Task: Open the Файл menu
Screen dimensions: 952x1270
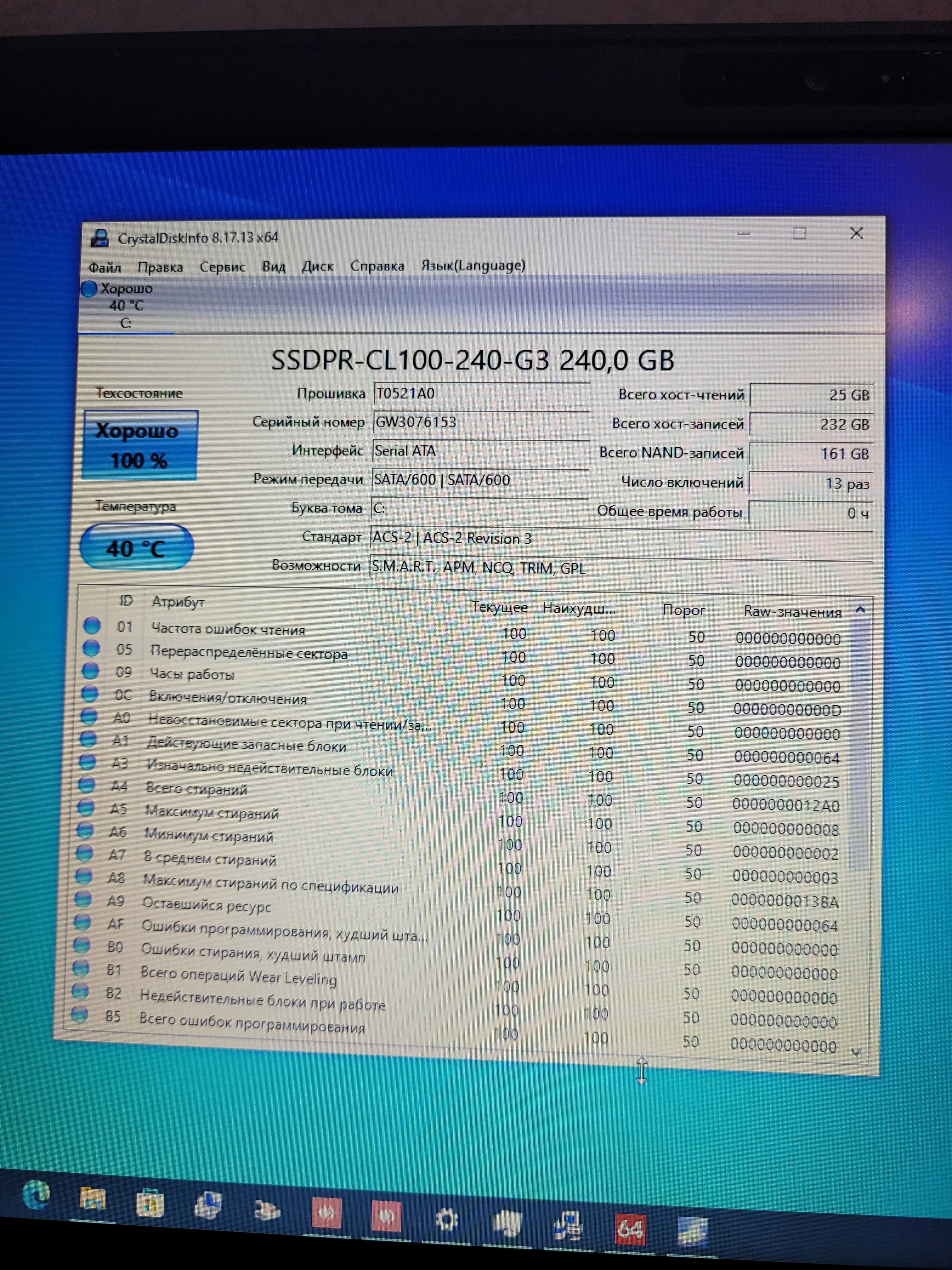Action: (x=105, y=267)
